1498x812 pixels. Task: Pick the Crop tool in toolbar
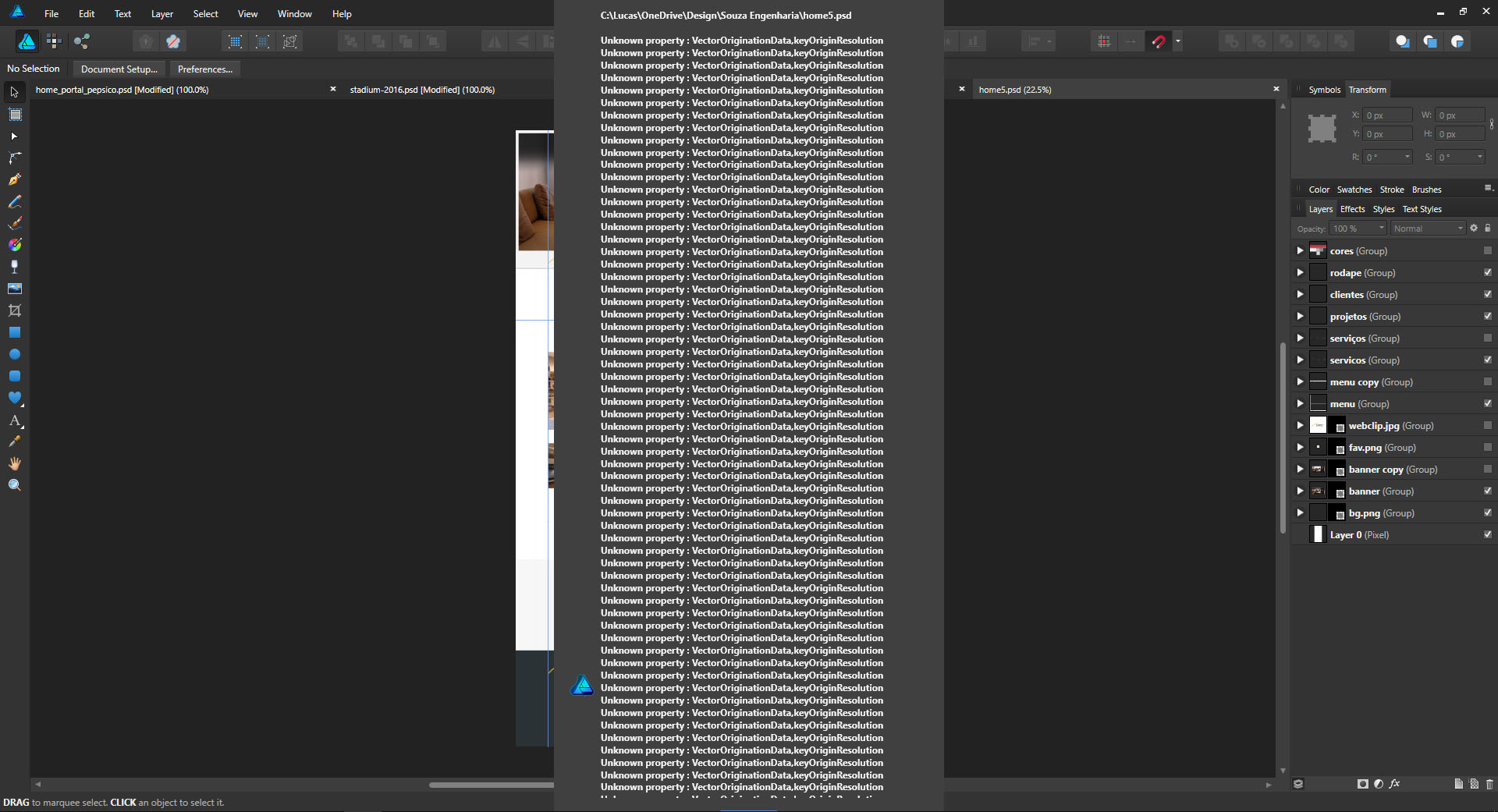point(15,310)
